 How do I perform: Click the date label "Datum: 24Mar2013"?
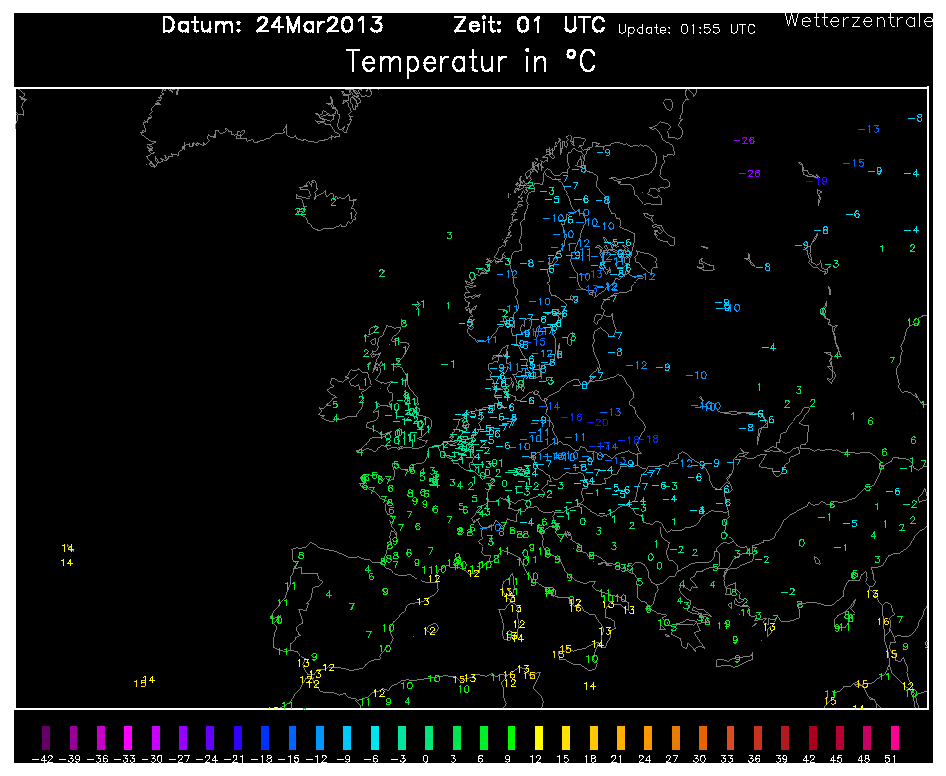pyautogui.click(x=272, y=25)
